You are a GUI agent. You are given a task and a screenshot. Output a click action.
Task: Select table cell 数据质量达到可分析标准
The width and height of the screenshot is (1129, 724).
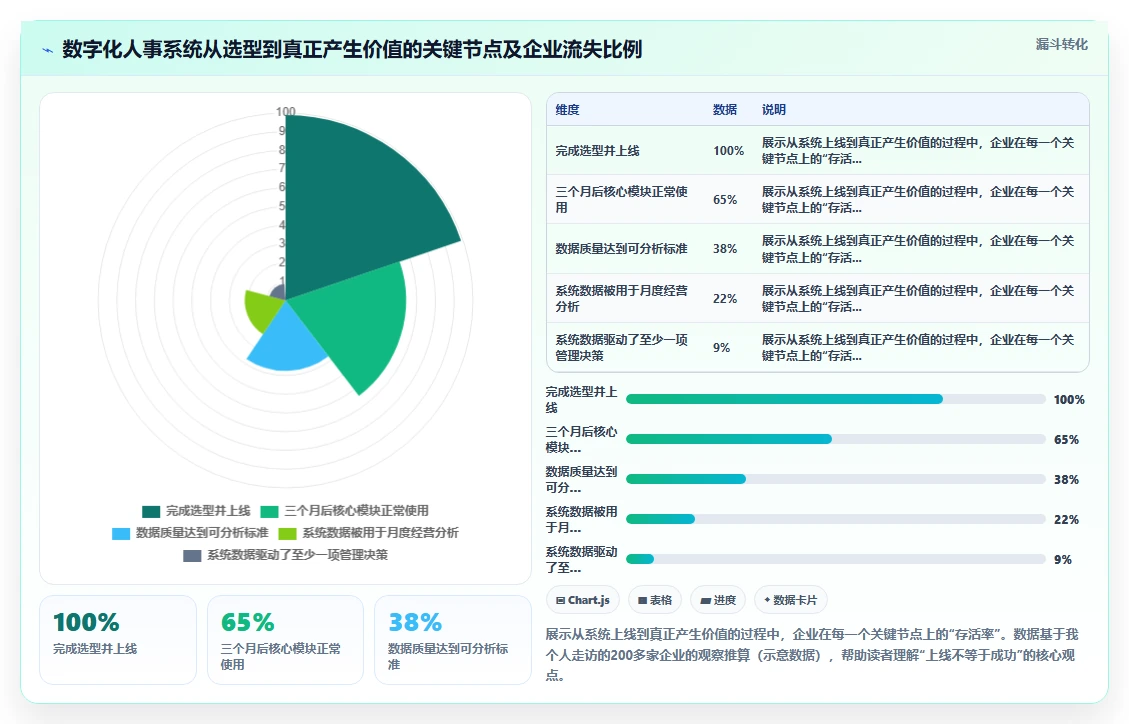(x=621, y=248)
